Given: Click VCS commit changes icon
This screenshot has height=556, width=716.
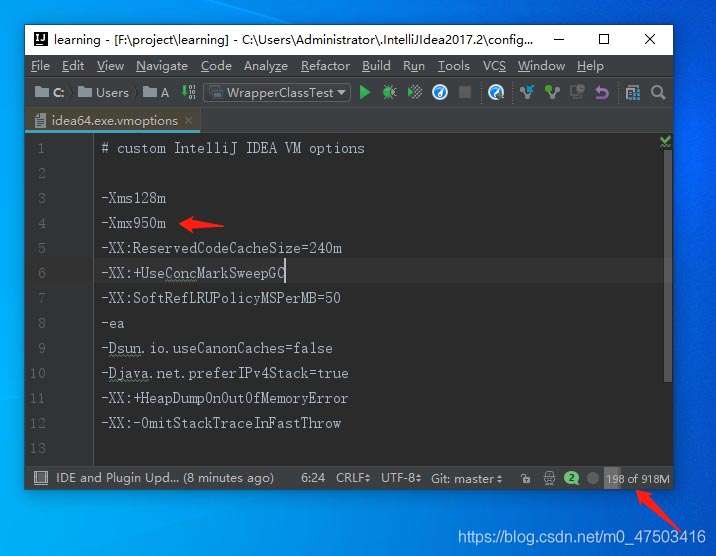Looking at the screenshot, I should [552, 93].
